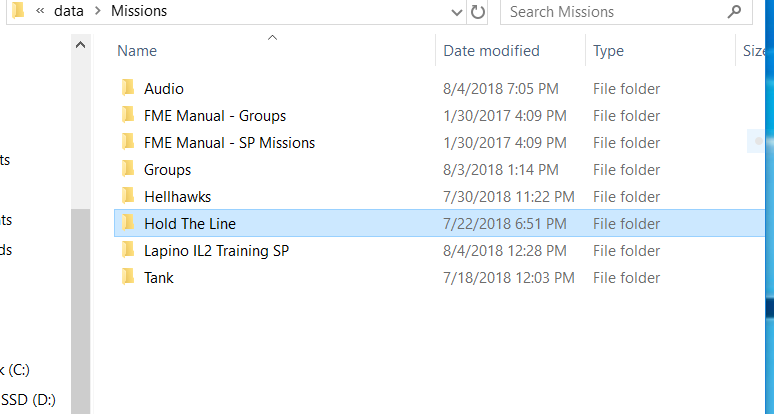This screenshot has height=414, width=774.
Task: Open the address bar history dropdown arrow
Action: [x=457, y=12]
